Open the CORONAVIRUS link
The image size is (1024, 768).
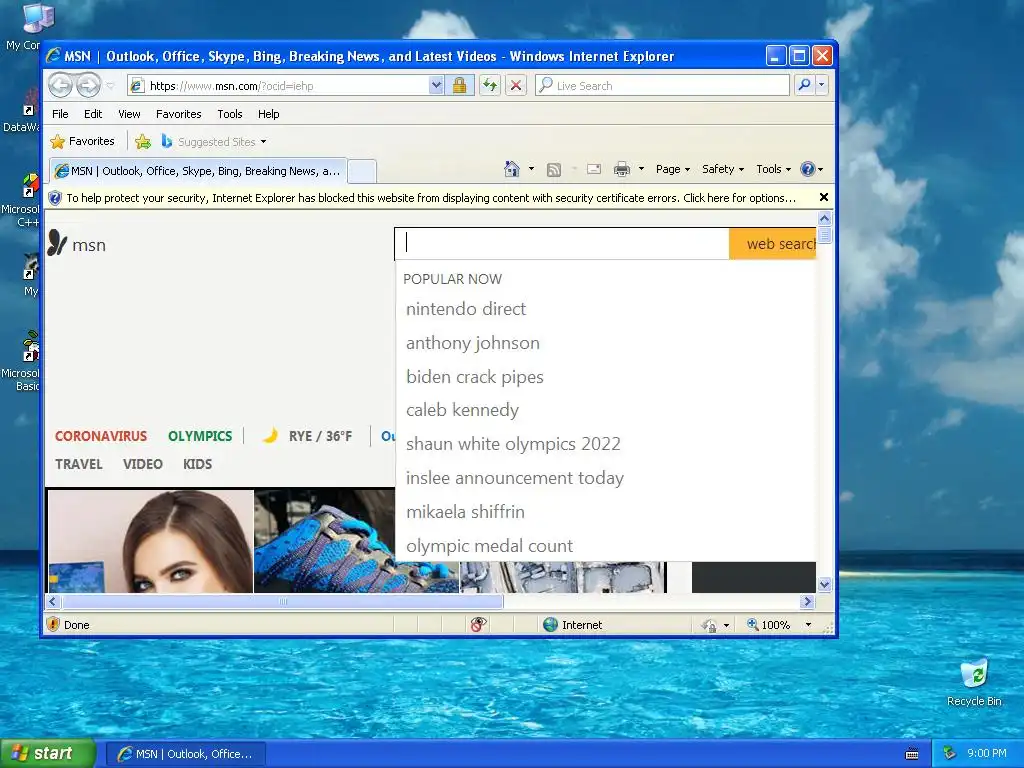pyautogui.click(x=101, y=436)
